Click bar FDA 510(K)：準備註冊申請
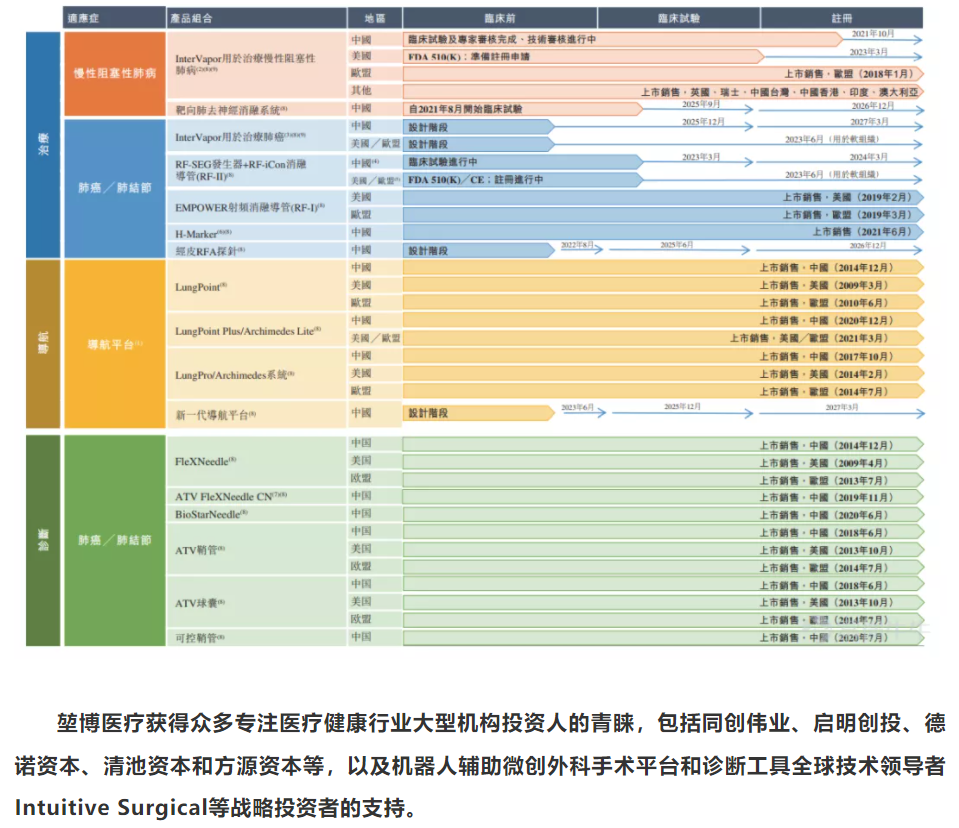This screenshot has height=828, width=959. 583,56
